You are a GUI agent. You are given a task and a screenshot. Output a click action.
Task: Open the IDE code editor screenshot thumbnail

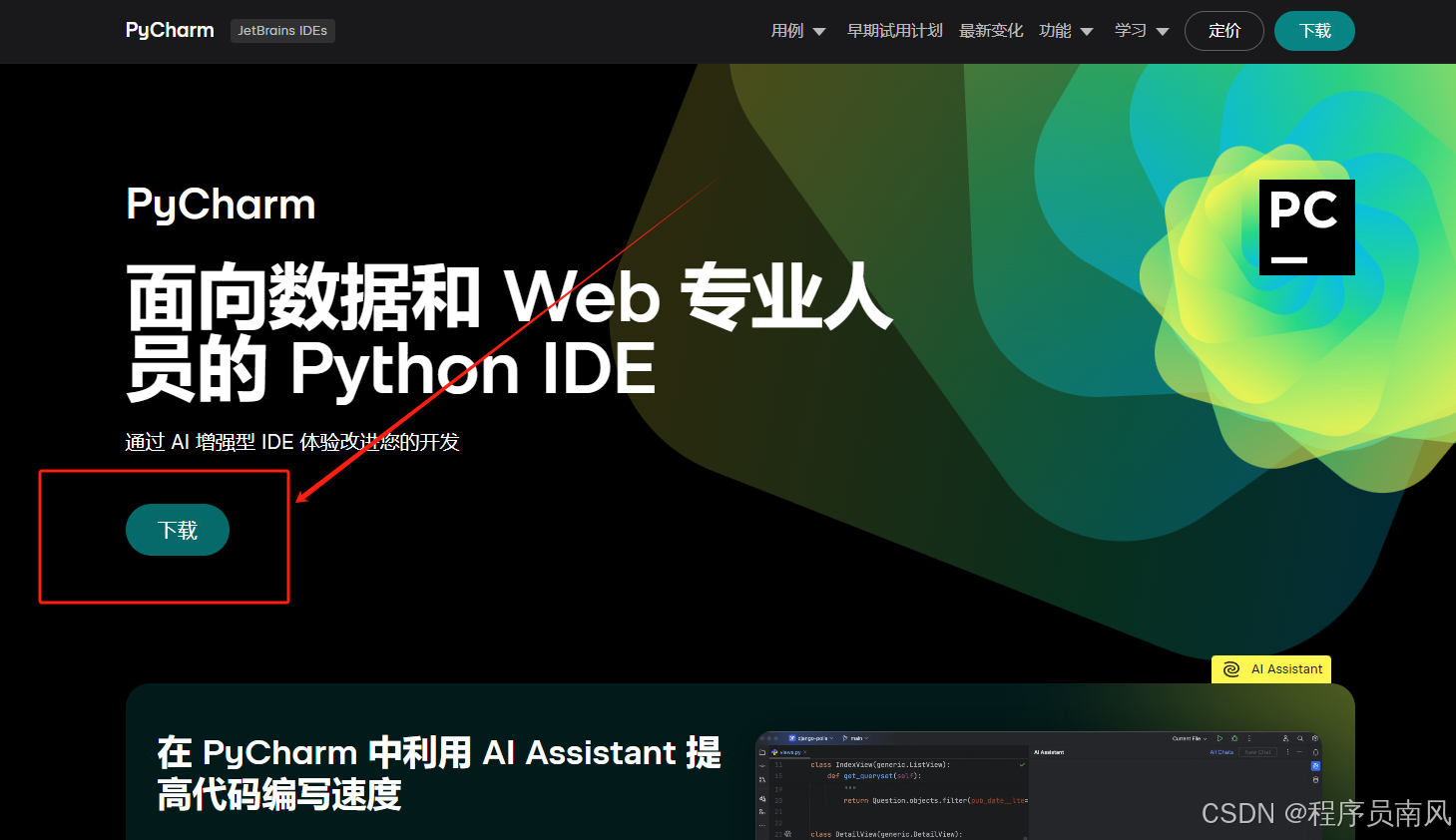pyautogui.click(x=1040, y=786)
